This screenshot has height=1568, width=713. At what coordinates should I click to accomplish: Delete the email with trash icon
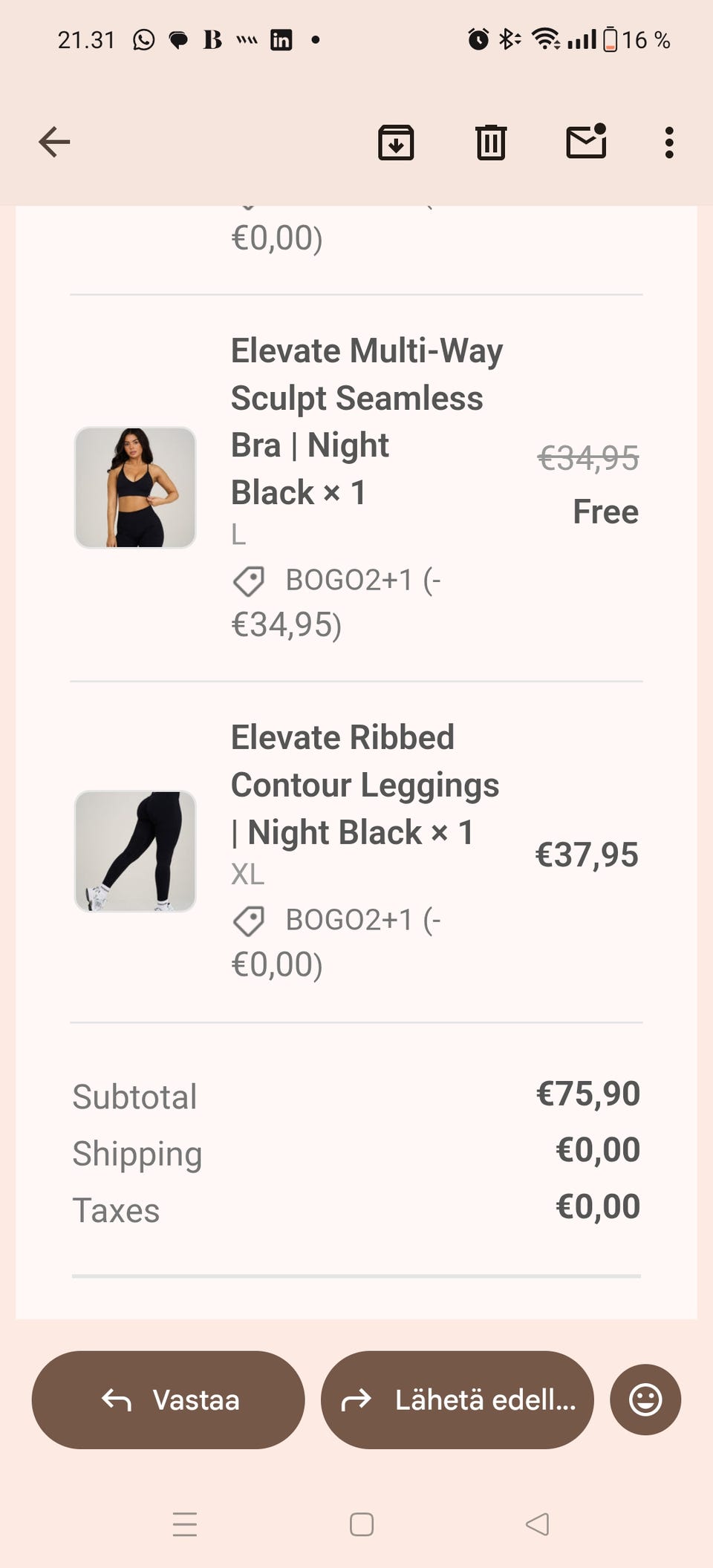point(490,142)
